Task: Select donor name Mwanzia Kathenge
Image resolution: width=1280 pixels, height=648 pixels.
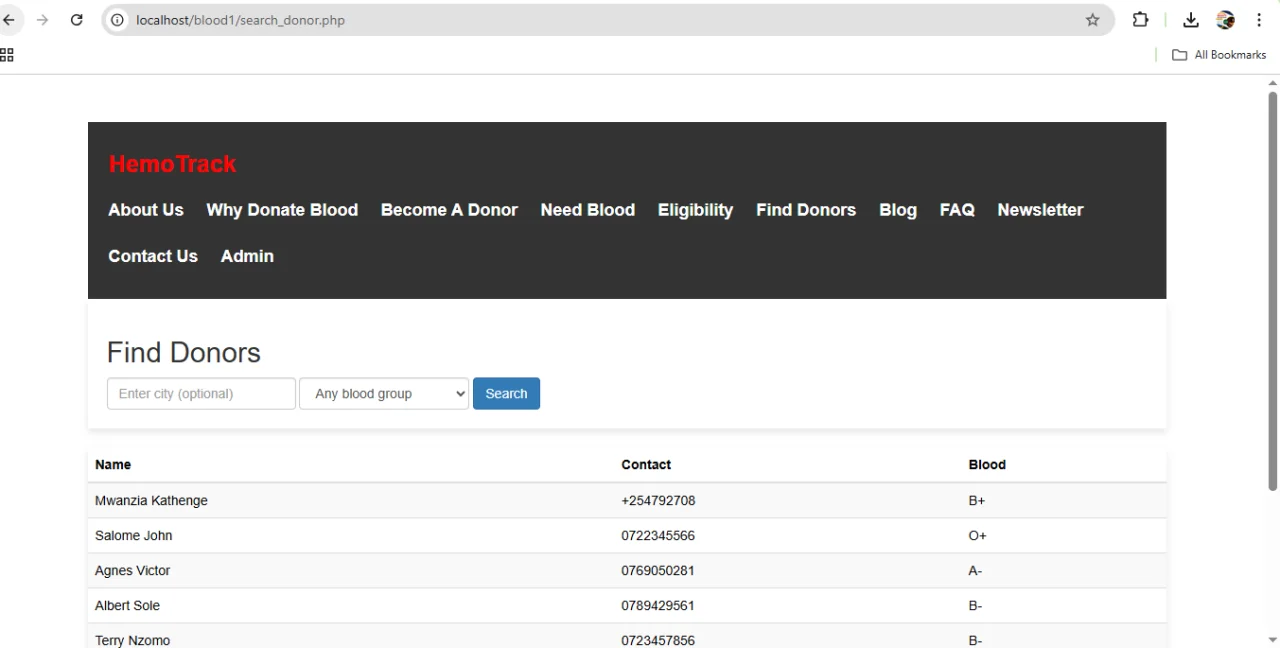Action: point(151,500)
